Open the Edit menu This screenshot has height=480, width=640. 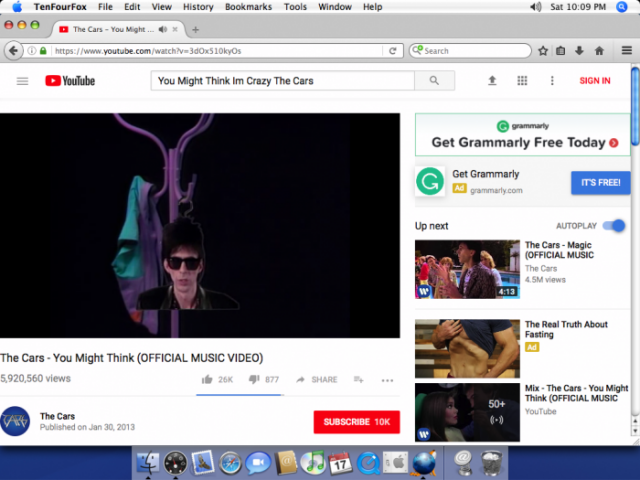coord(132,7)
